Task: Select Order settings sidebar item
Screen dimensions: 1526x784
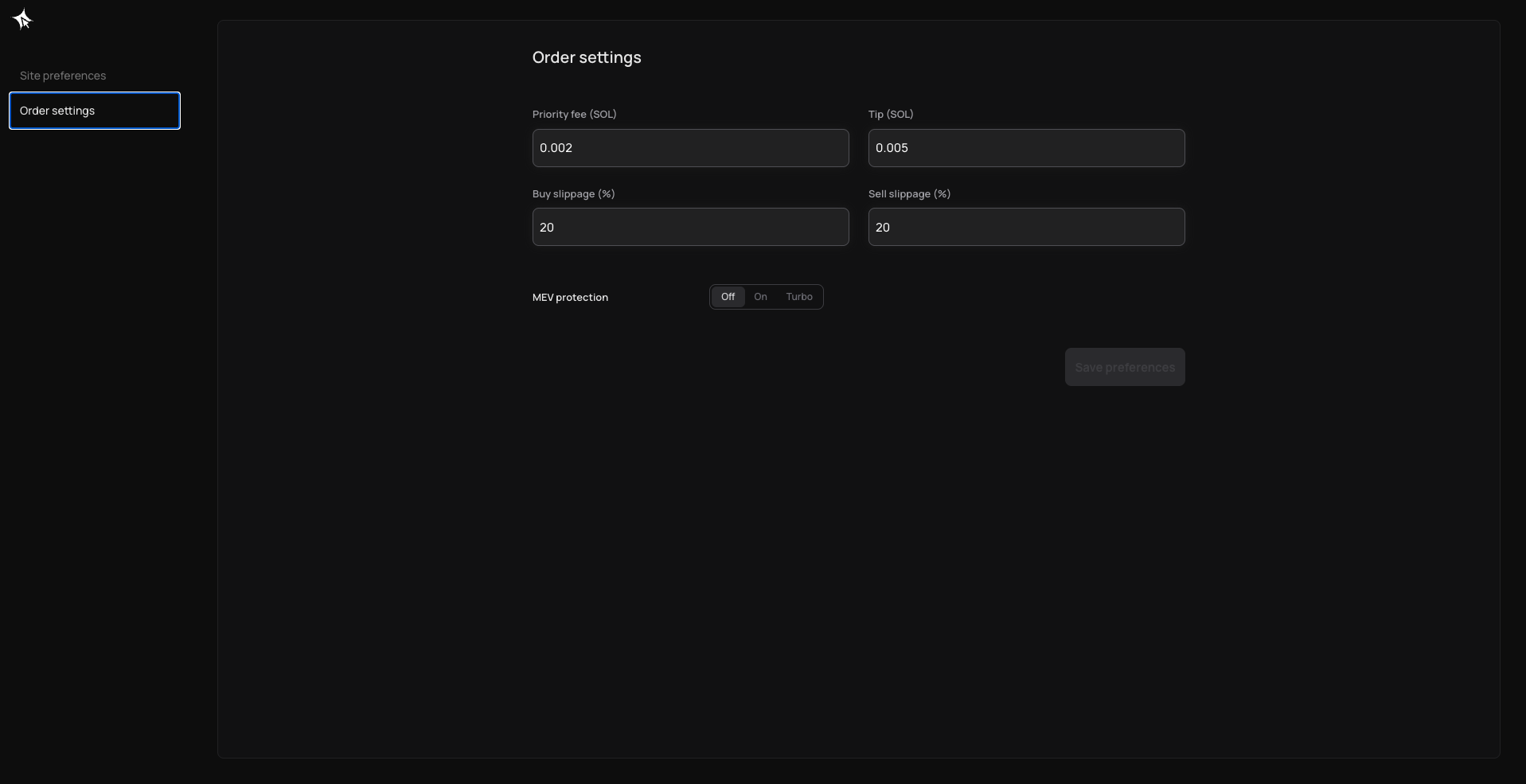Action: 94,111
